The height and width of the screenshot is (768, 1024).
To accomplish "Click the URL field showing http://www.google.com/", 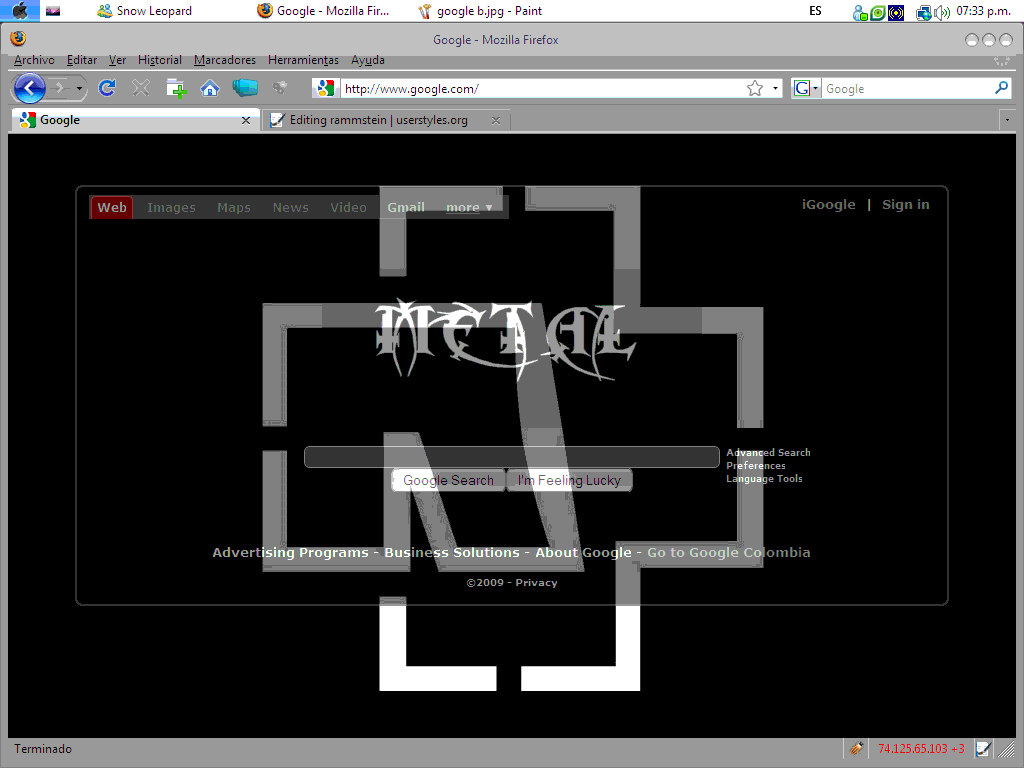I will coord(542,89).
